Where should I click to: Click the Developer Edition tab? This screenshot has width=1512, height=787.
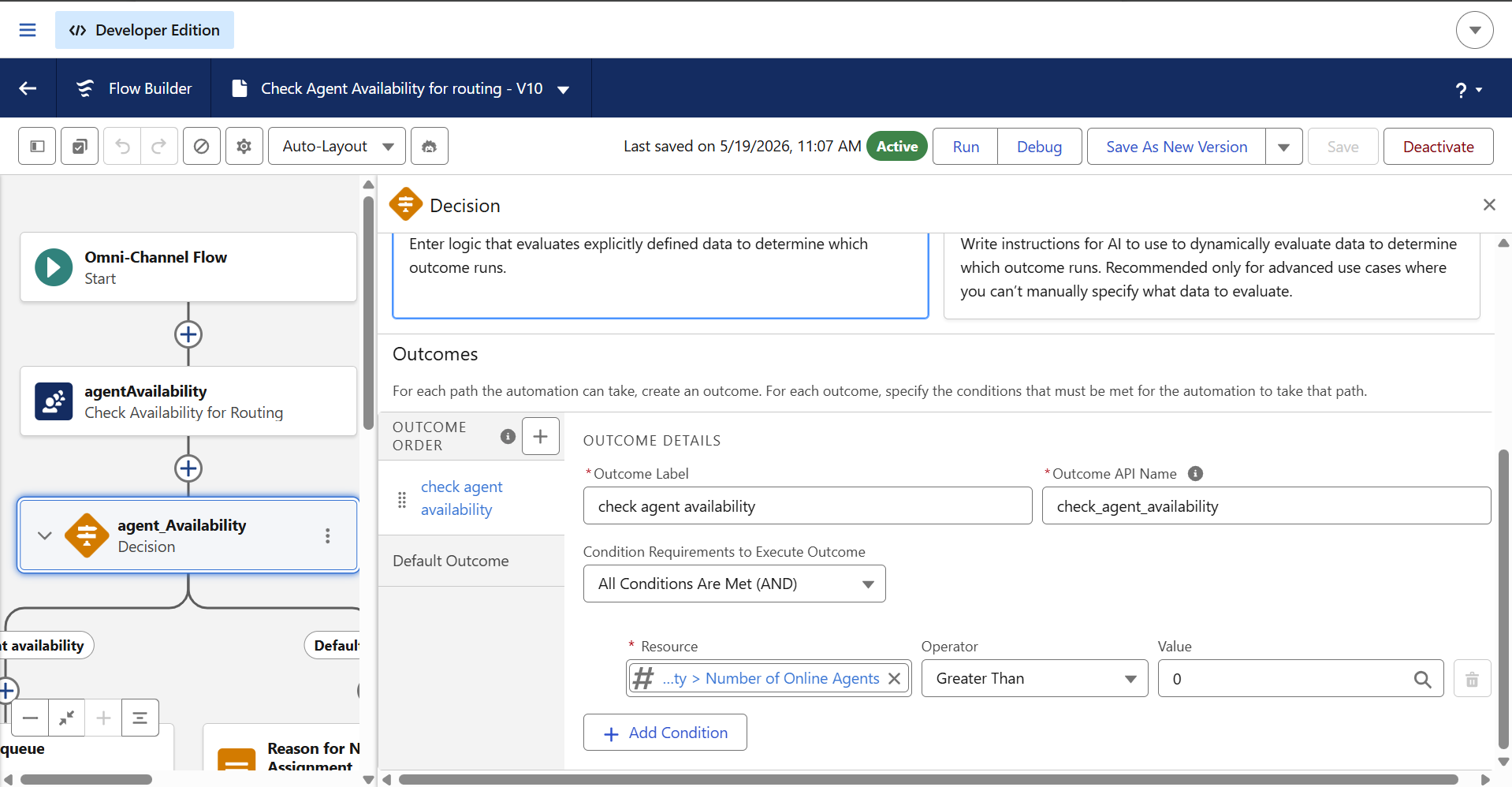(x=144, y=30)
